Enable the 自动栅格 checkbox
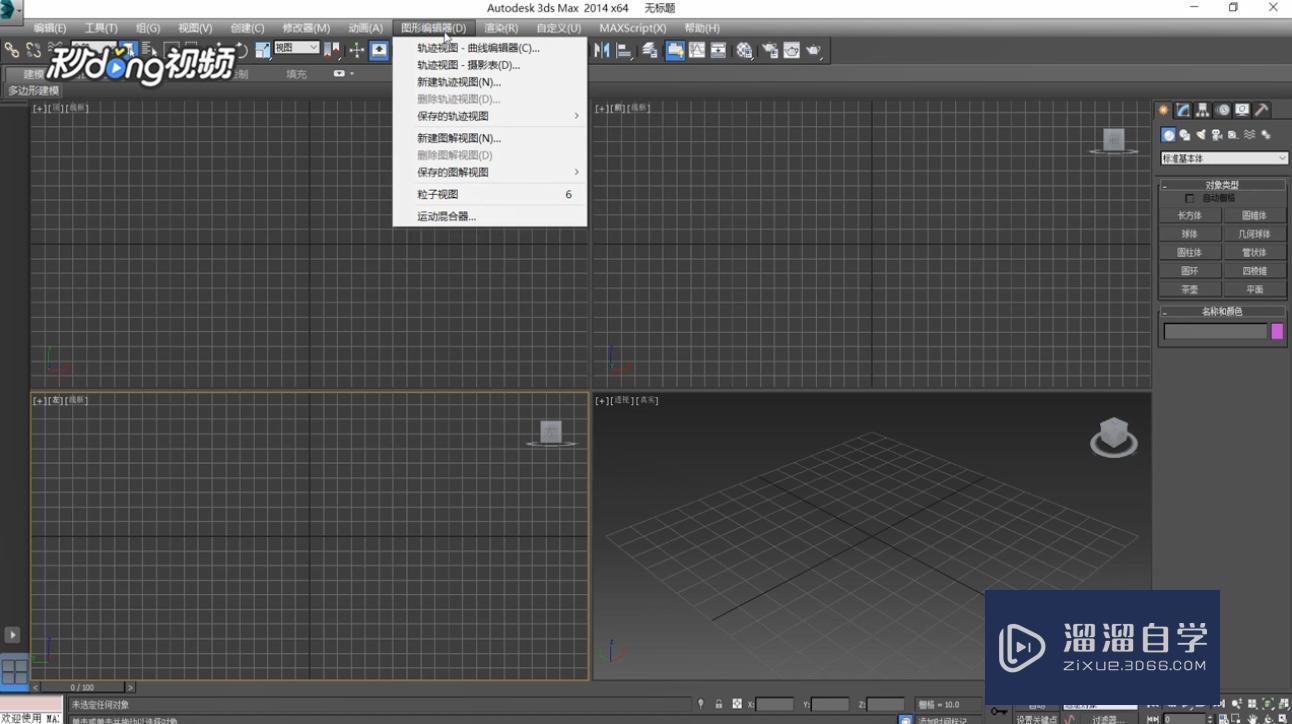The width and height of the screenshot is (1292, 724). [x=1190, y=197]
